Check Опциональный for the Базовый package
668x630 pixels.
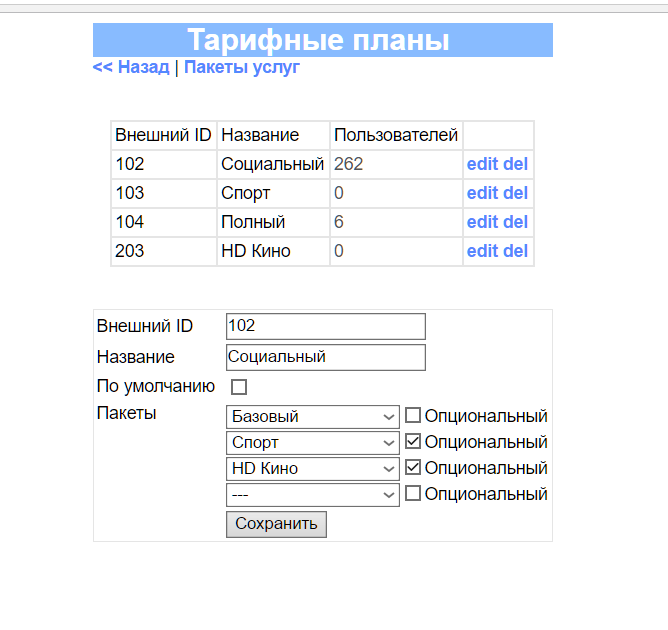pos(413,416)
